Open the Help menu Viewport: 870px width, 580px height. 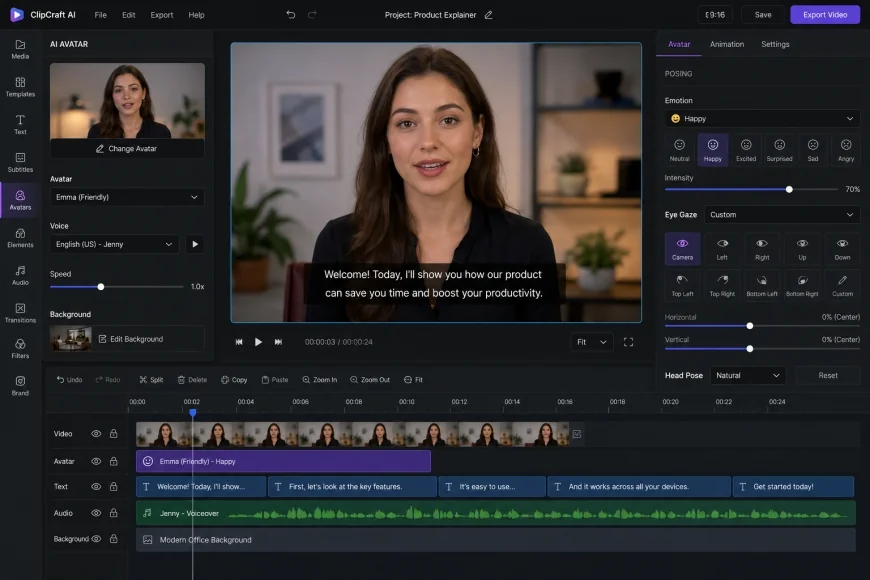point(196,15)
